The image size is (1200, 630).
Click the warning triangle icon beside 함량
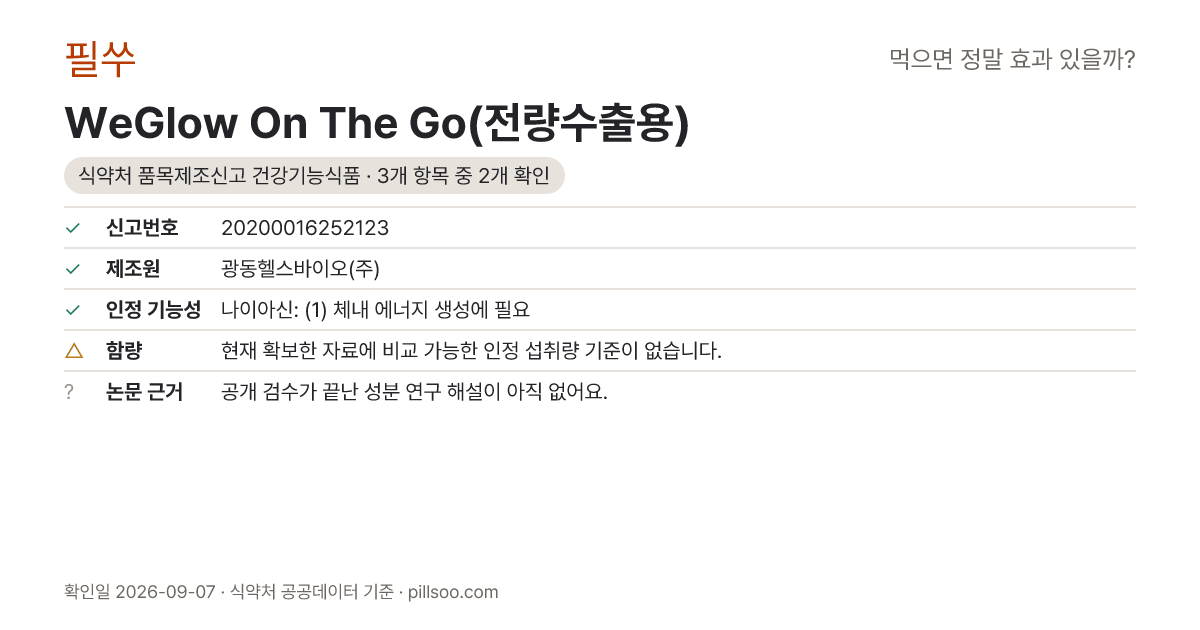[73, 350]
